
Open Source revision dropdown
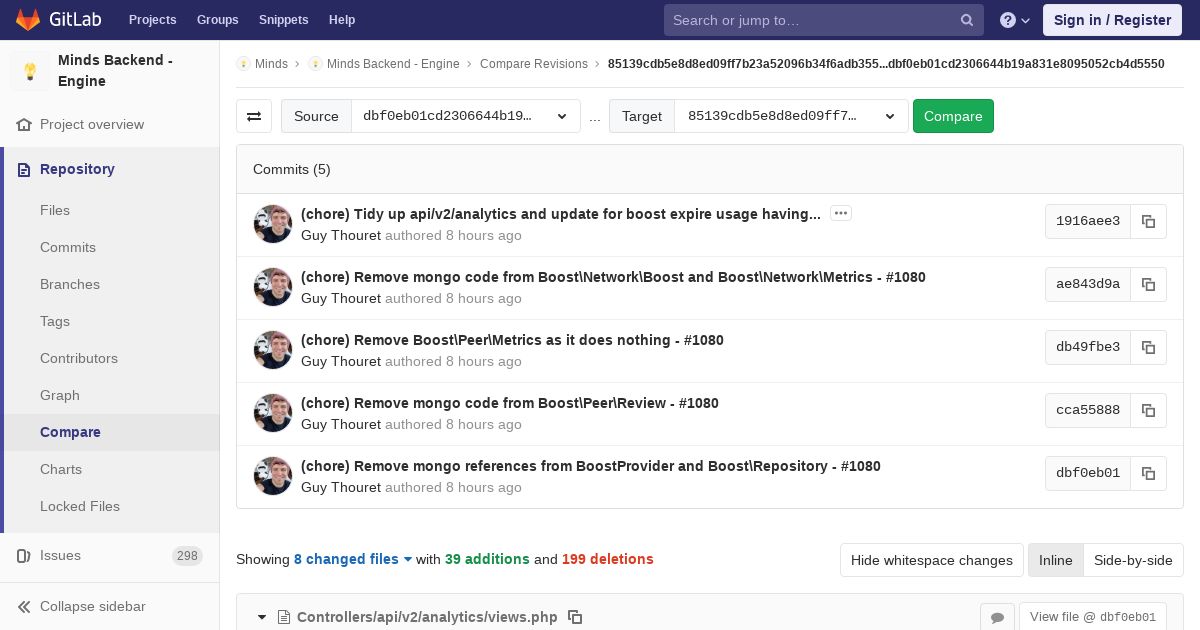point(465,116)
